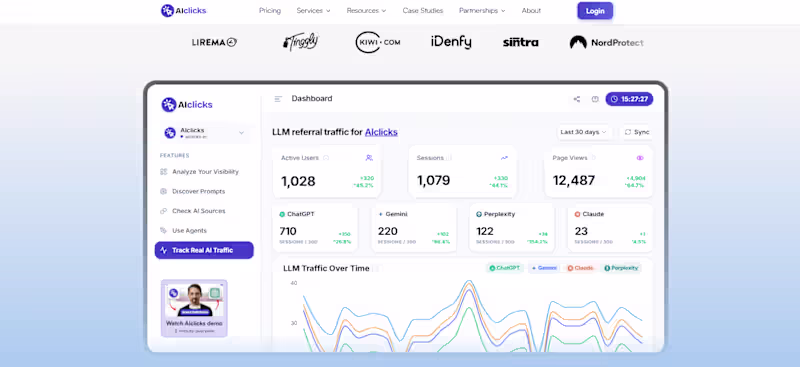Click the Track Real AI Traffic pulse icon
The image size is (800, 367).
pyautogui.click(x=164, y=250)
